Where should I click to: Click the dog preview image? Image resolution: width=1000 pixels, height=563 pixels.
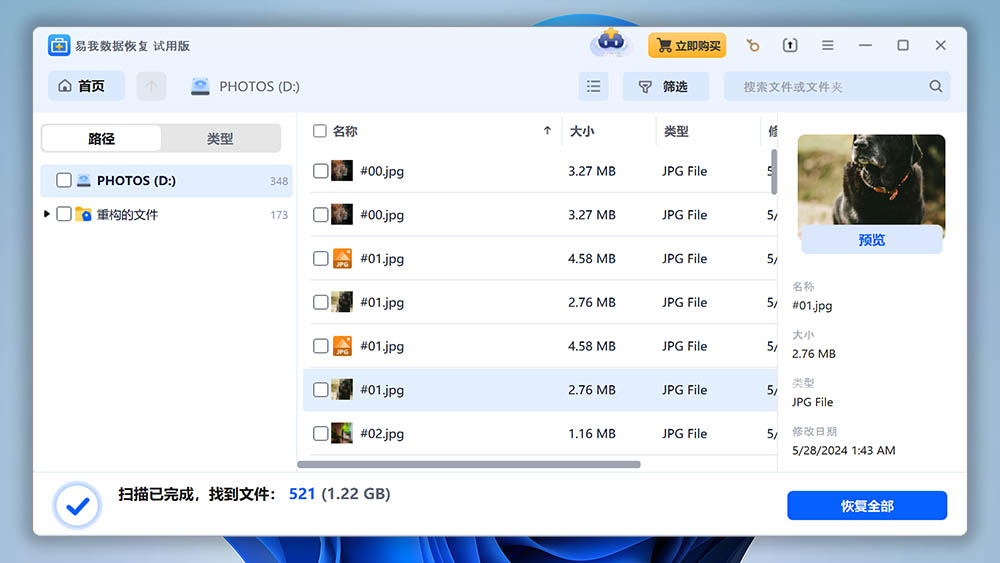pyautogui.click(x=871, y=180)
